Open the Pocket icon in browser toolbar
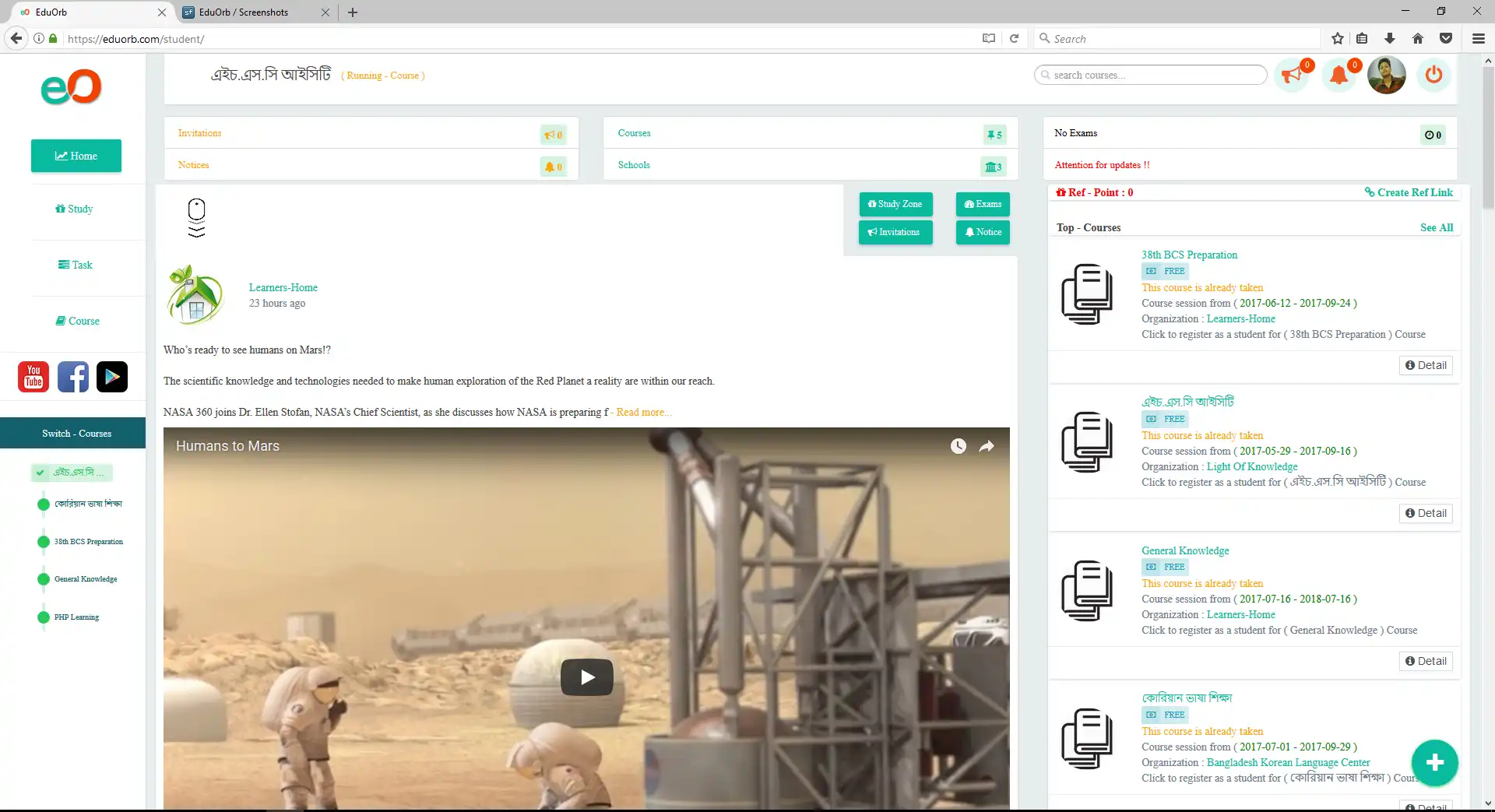Image resolution: width=1495 pixels, height=812 pixels. tap(1446, 38)
